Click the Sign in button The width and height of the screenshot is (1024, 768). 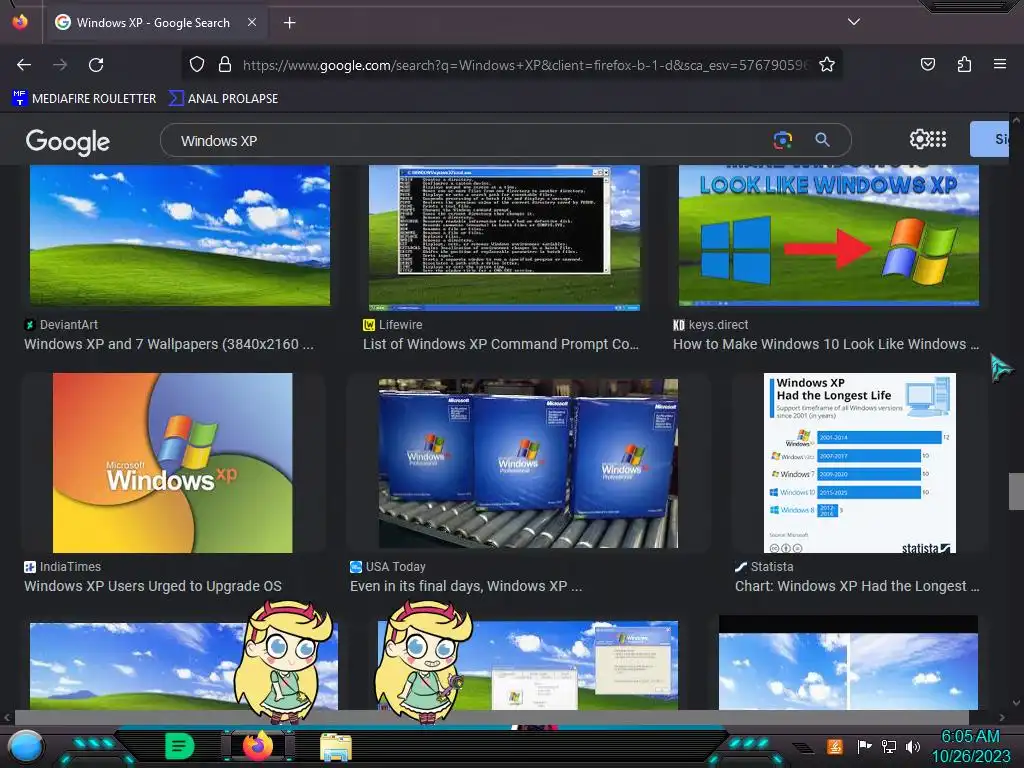coord(990,139)
